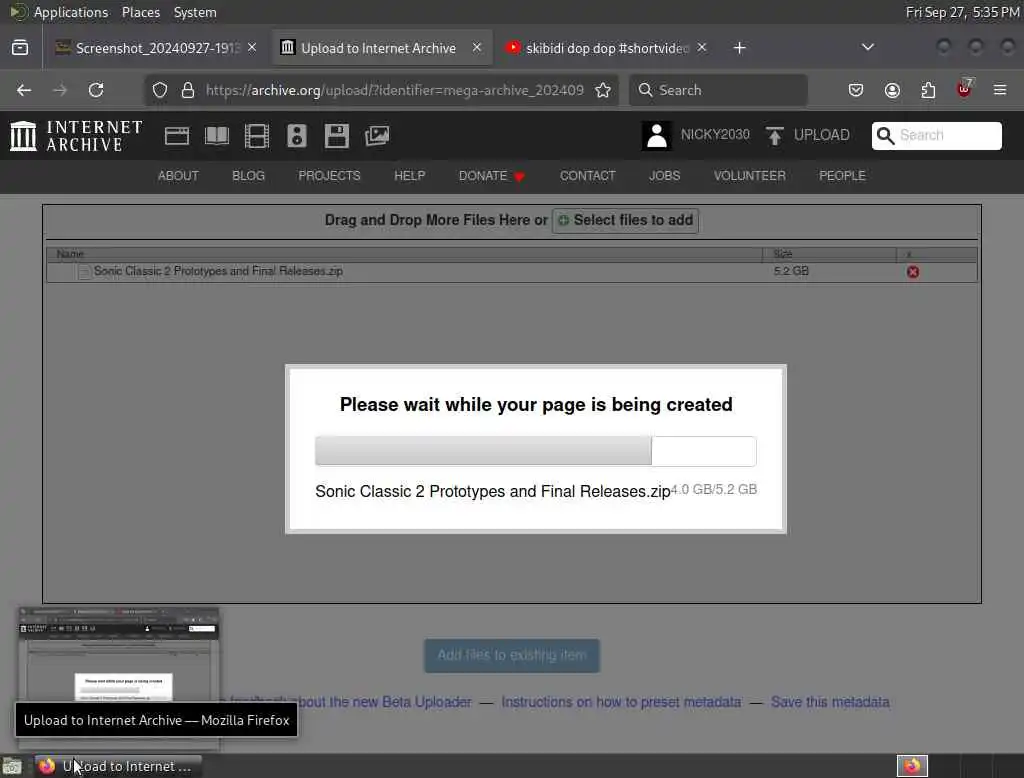Open Firefox View icon in the tab bar
This screenshot has height=778, width=1024.
pos(20,48)
